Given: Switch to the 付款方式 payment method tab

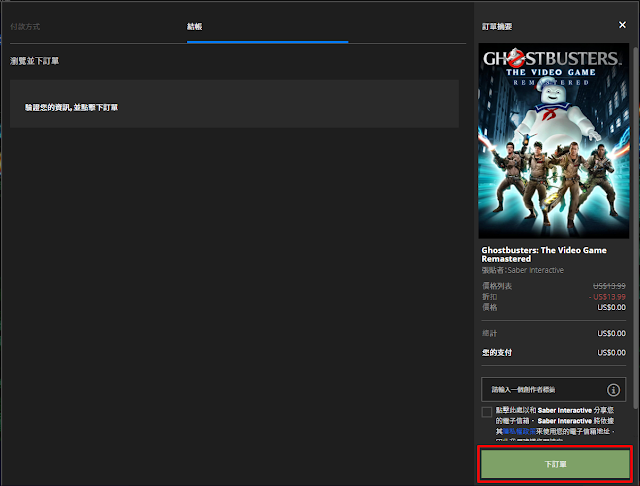Looking at the screenshot, I should (x=25, y=27).
